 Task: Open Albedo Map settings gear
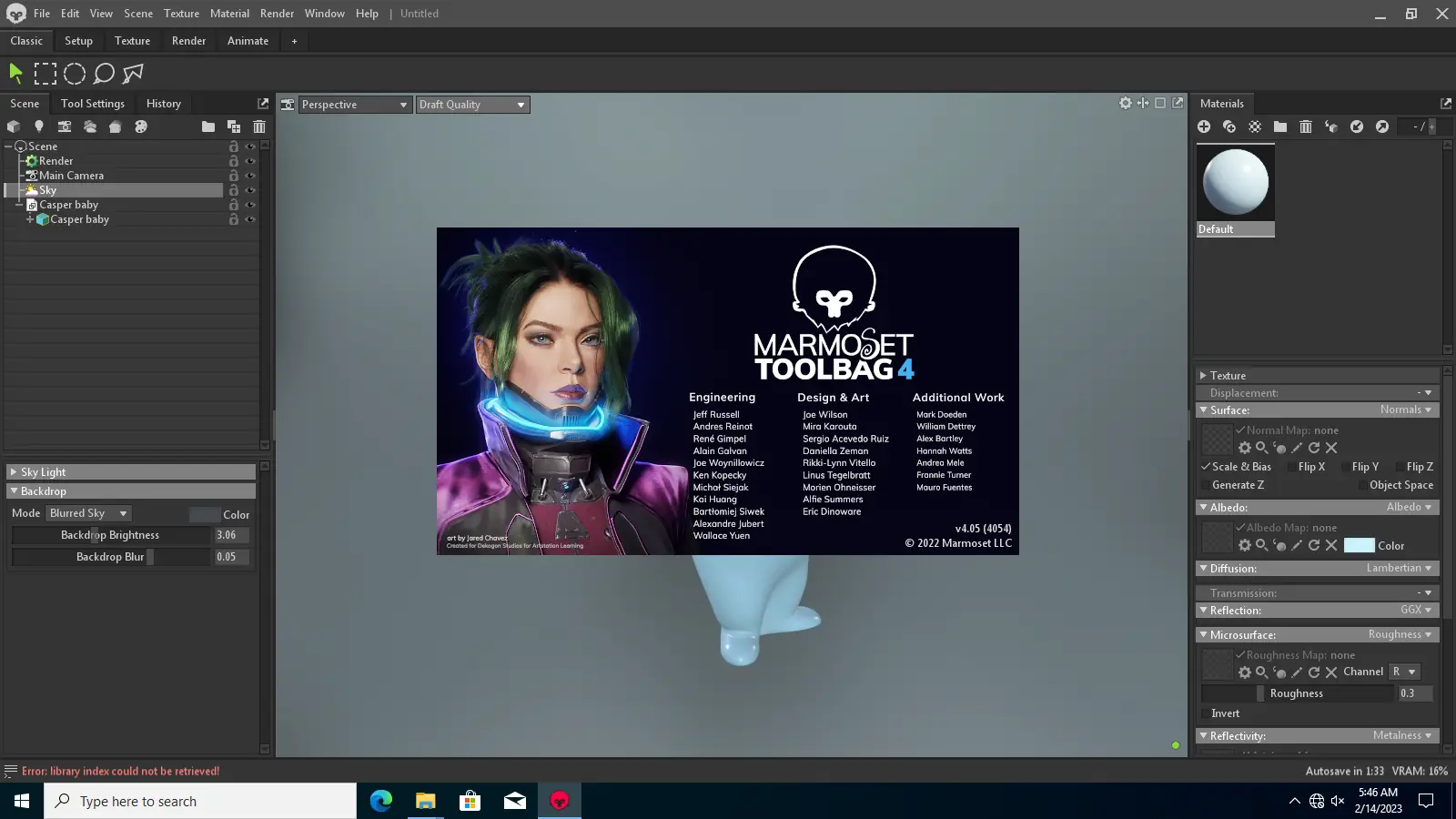click(1245, 545)
